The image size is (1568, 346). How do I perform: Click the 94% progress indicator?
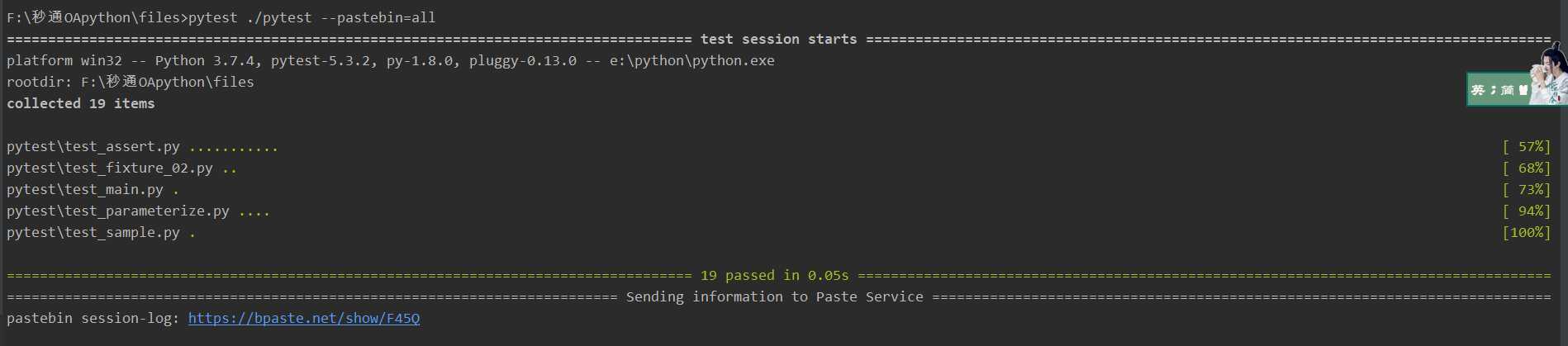(1526, 211)
